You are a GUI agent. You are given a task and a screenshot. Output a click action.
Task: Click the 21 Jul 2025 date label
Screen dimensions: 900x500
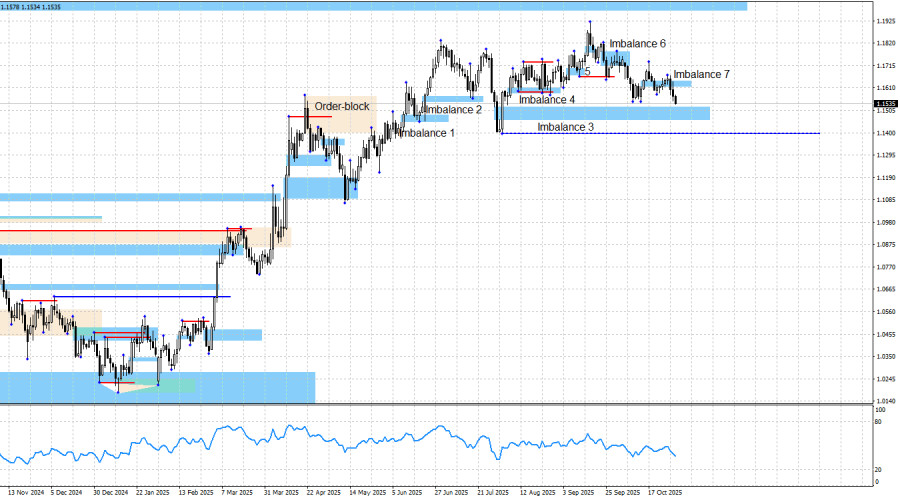coord(493,493)
